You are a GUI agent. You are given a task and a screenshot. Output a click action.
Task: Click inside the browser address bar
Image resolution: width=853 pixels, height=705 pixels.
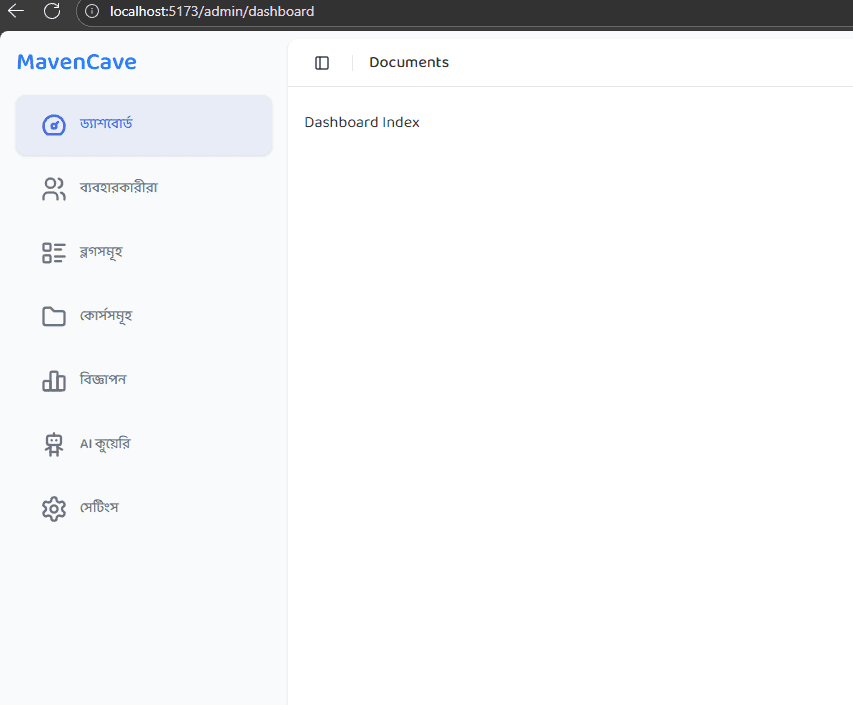pyautogui.click(x=250, y=12)
